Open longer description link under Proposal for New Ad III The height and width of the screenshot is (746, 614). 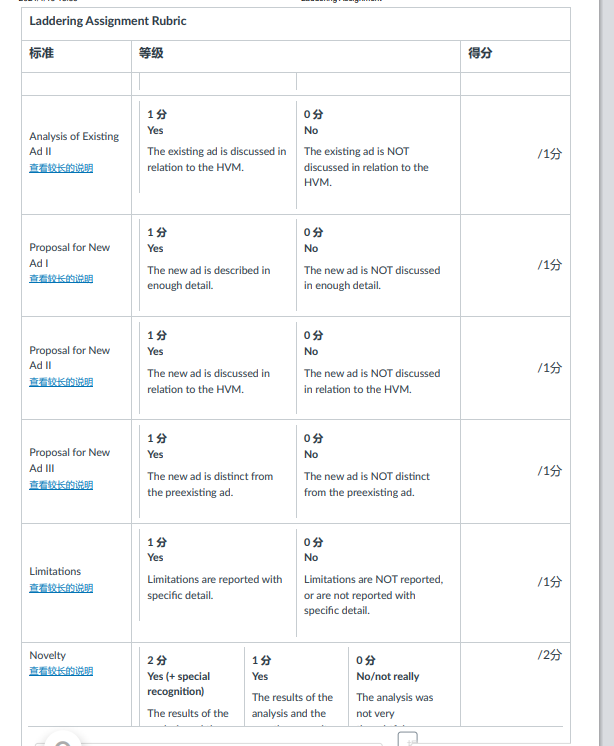tap(61, 485)
